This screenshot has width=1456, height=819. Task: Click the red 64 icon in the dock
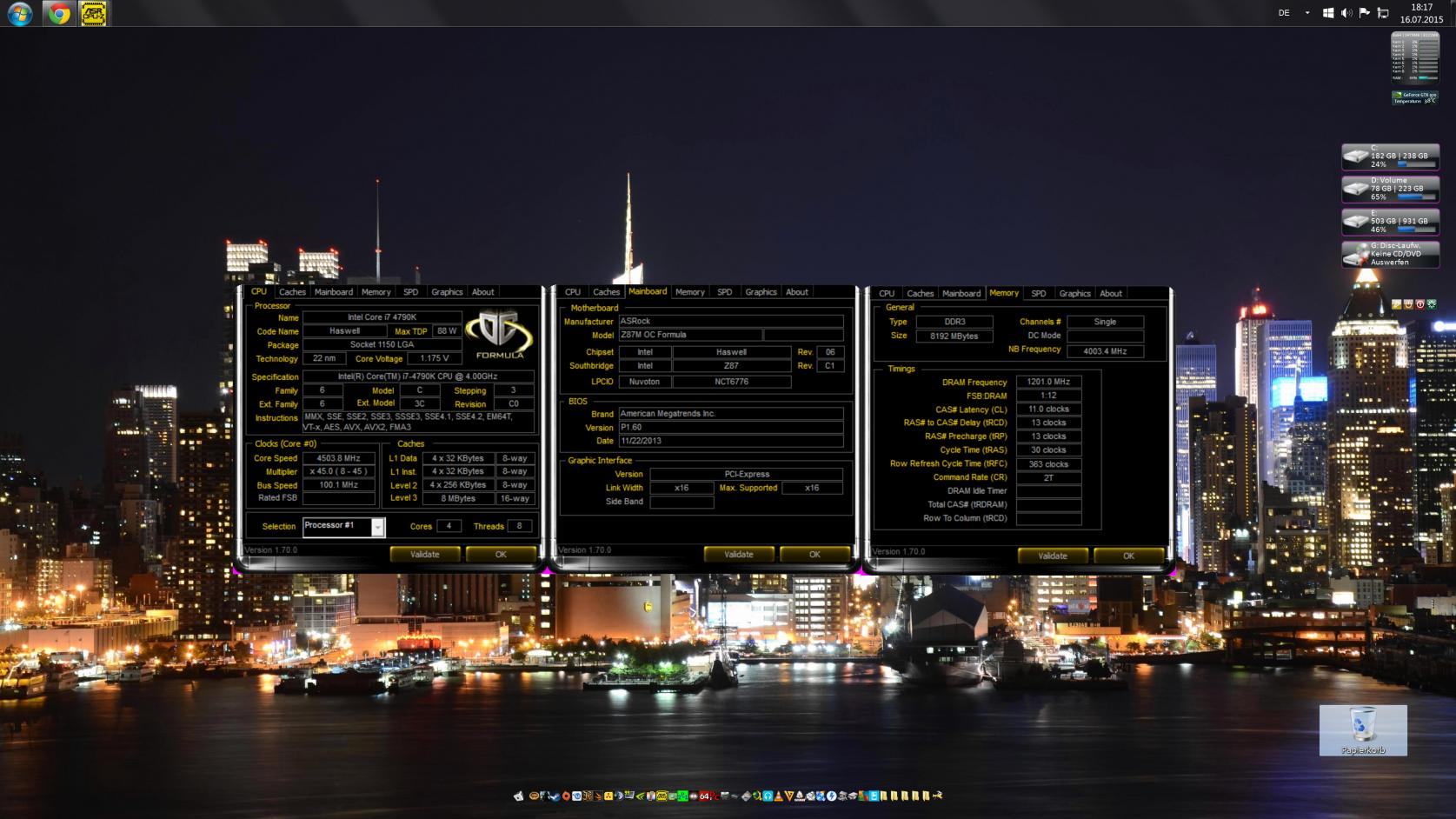click(x=703, y=796)
